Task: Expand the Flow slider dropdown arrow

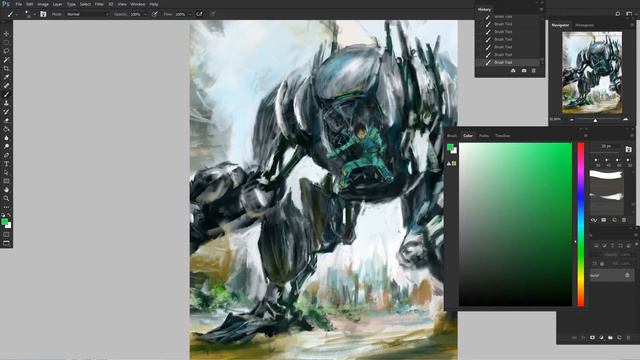Action: [x=190, y=14]
